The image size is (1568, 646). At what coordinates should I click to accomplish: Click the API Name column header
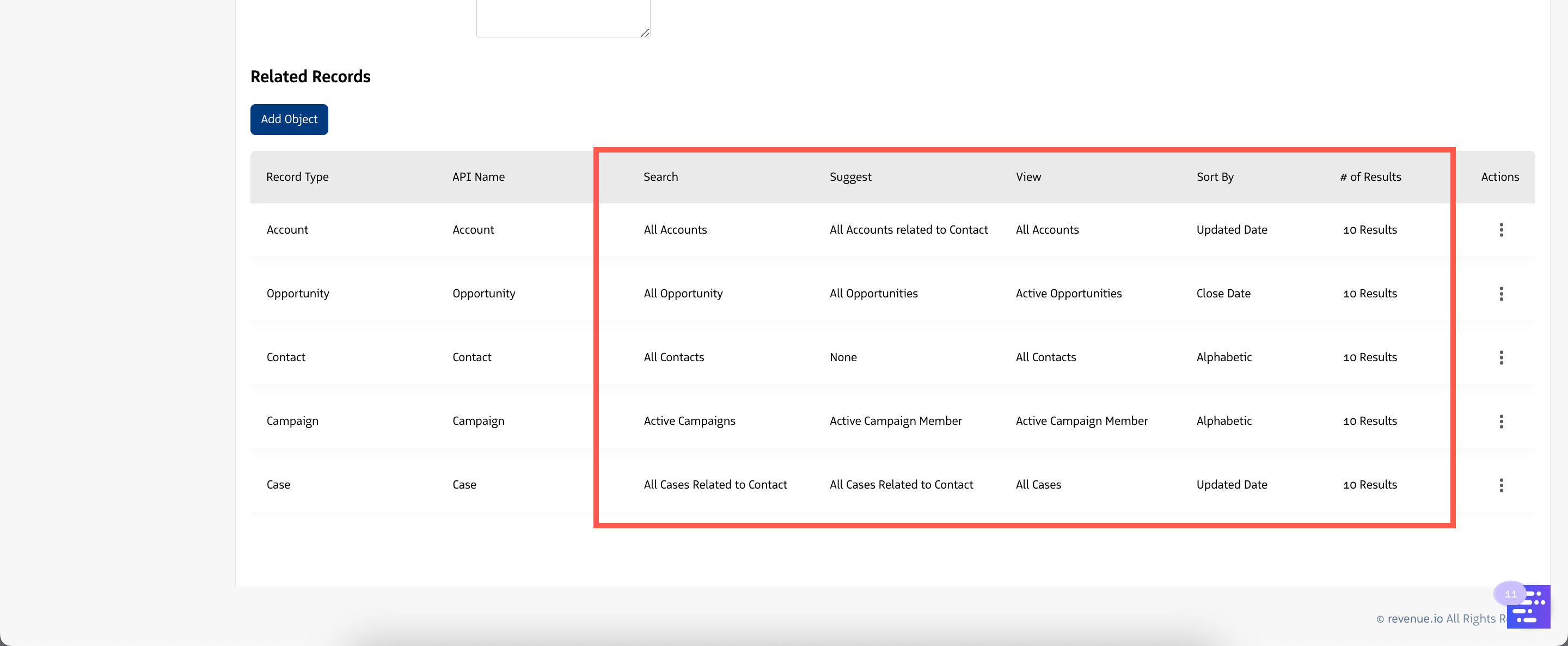click(x=479, y=176)
